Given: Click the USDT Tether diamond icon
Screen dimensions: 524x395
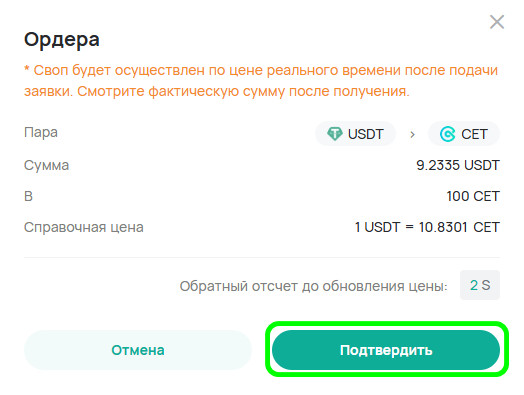Looking at the screenshot, I should click(335, 134).
